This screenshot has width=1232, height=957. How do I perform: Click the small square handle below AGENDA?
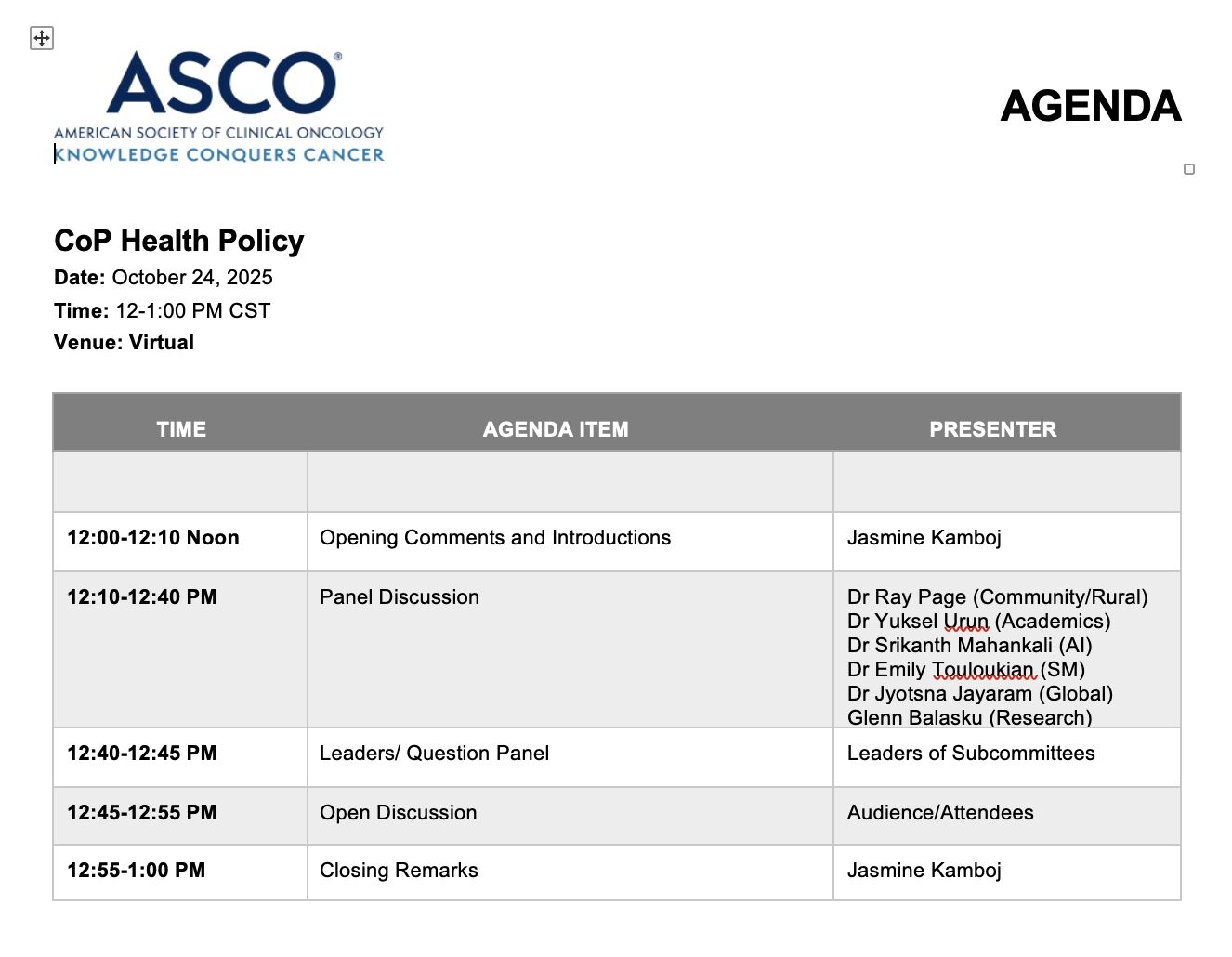pos(1189,169)
